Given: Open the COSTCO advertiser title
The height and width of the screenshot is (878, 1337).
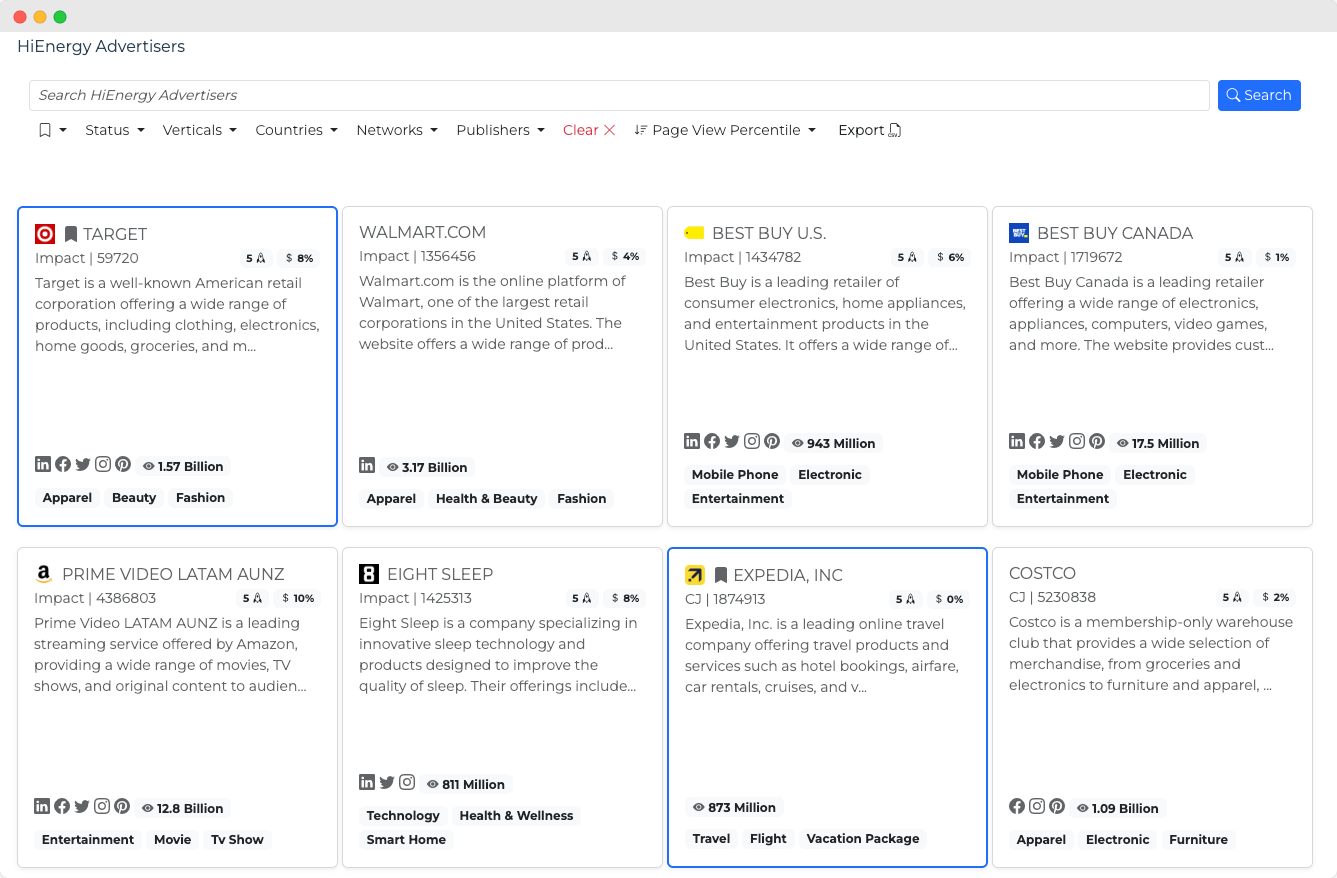Looking at the screenshot, I should (1042, 573).
